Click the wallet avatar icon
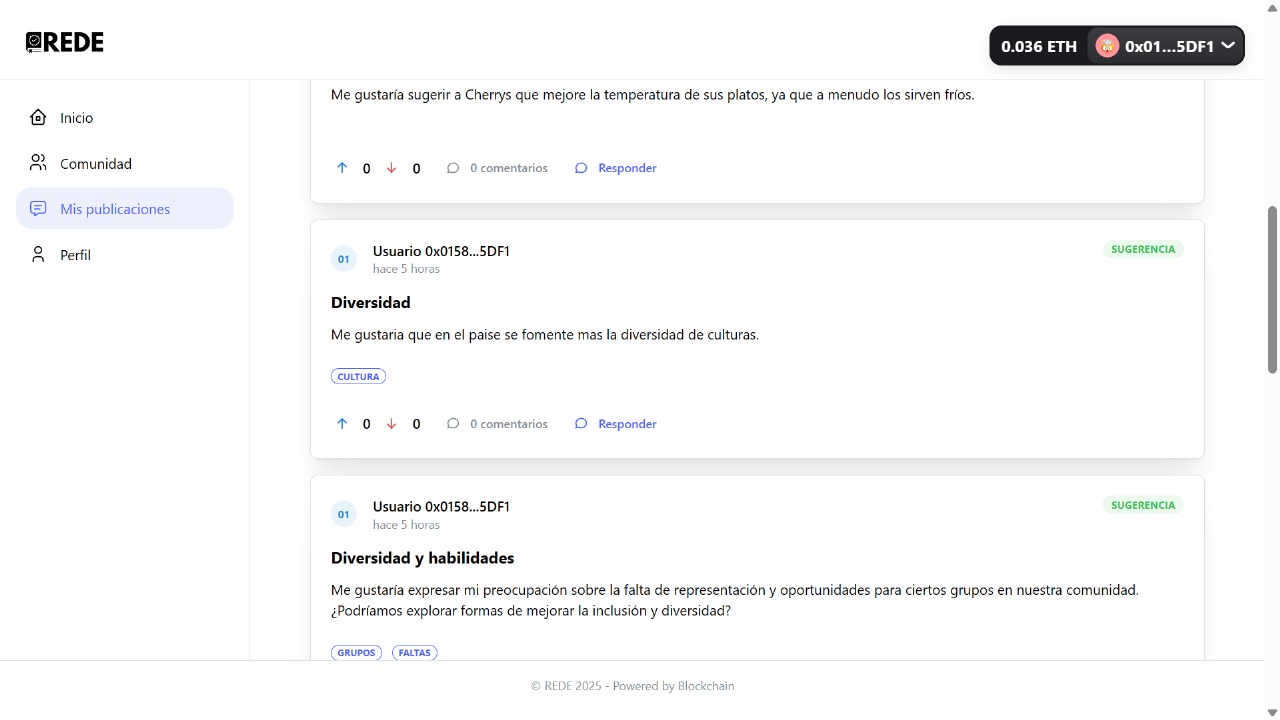 tap(1107, 46)
